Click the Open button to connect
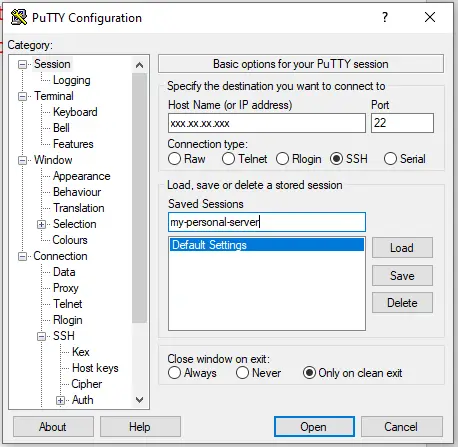The height and width of the screenshot is (447, 458). point(314,427)
